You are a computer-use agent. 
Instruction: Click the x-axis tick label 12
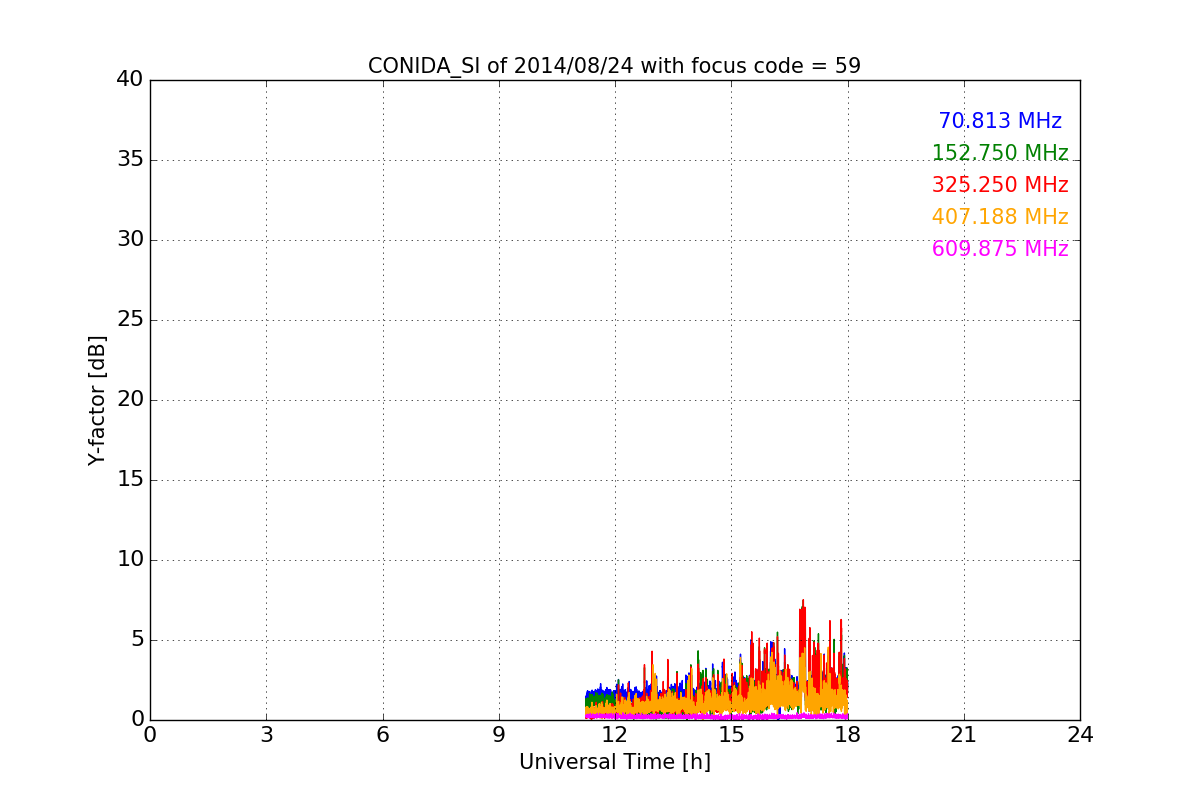tap(615, 734)
